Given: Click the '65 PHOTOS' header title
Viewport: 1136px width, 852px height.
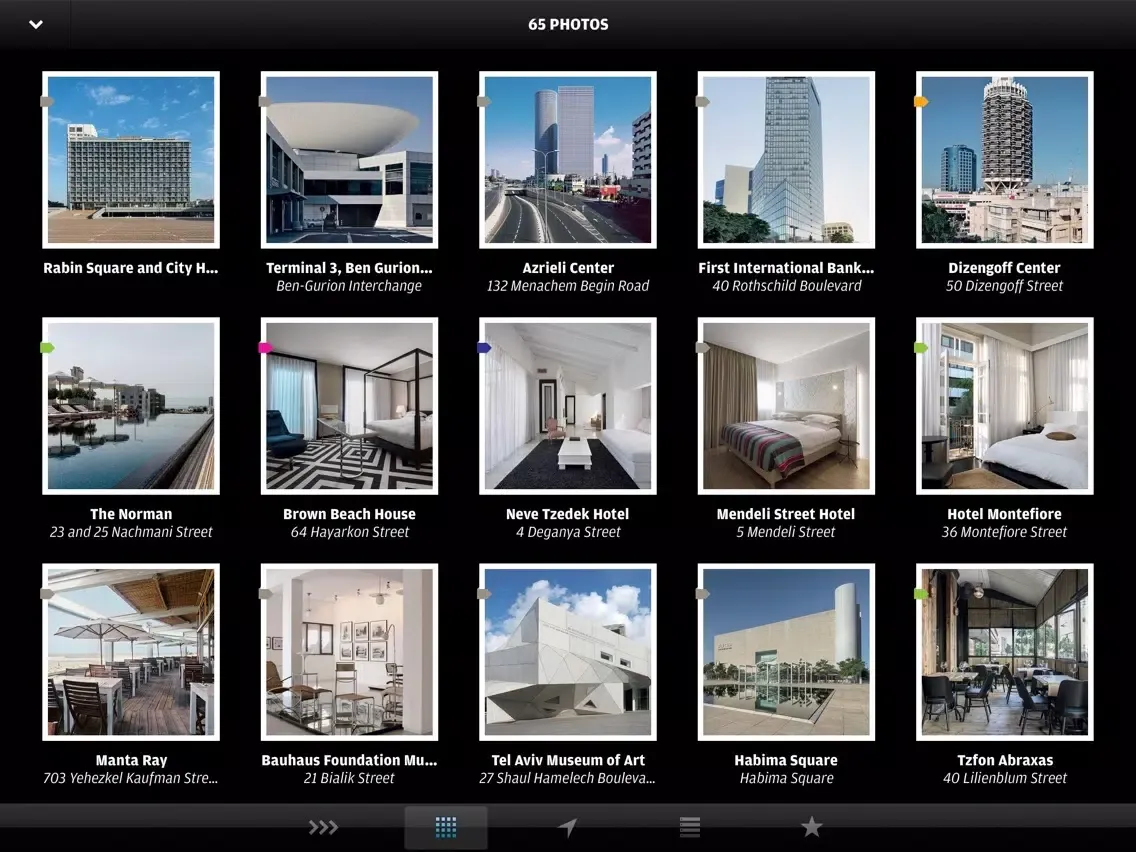Looking at the screenshot, I should coord(568,25).
